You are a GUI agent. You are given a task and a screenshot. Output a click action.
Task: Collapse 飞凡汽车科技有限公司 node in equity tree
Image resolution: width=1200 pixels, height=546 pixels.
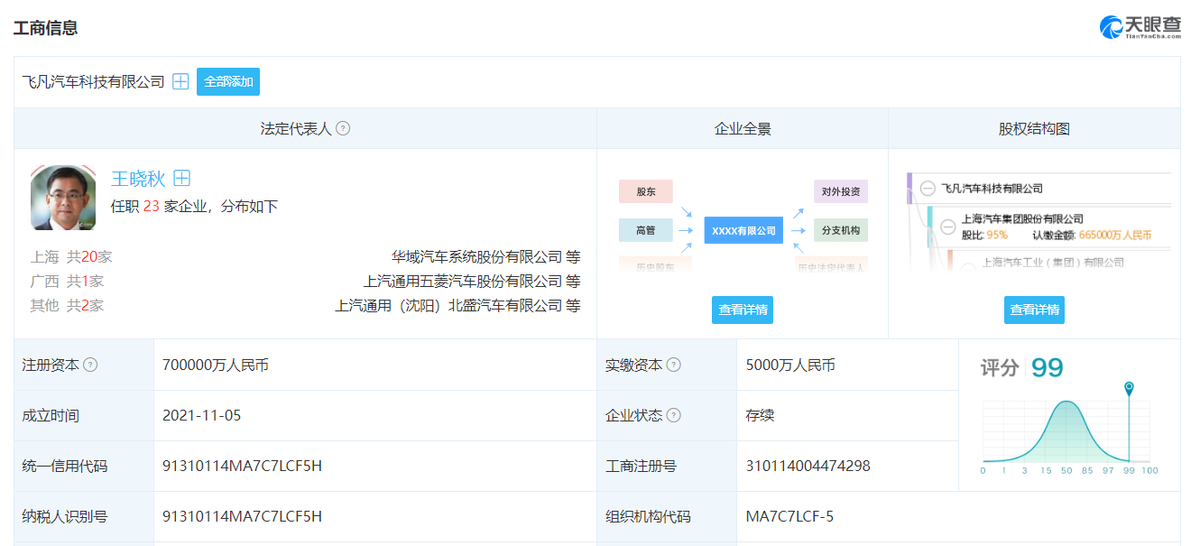pos(927,188)
